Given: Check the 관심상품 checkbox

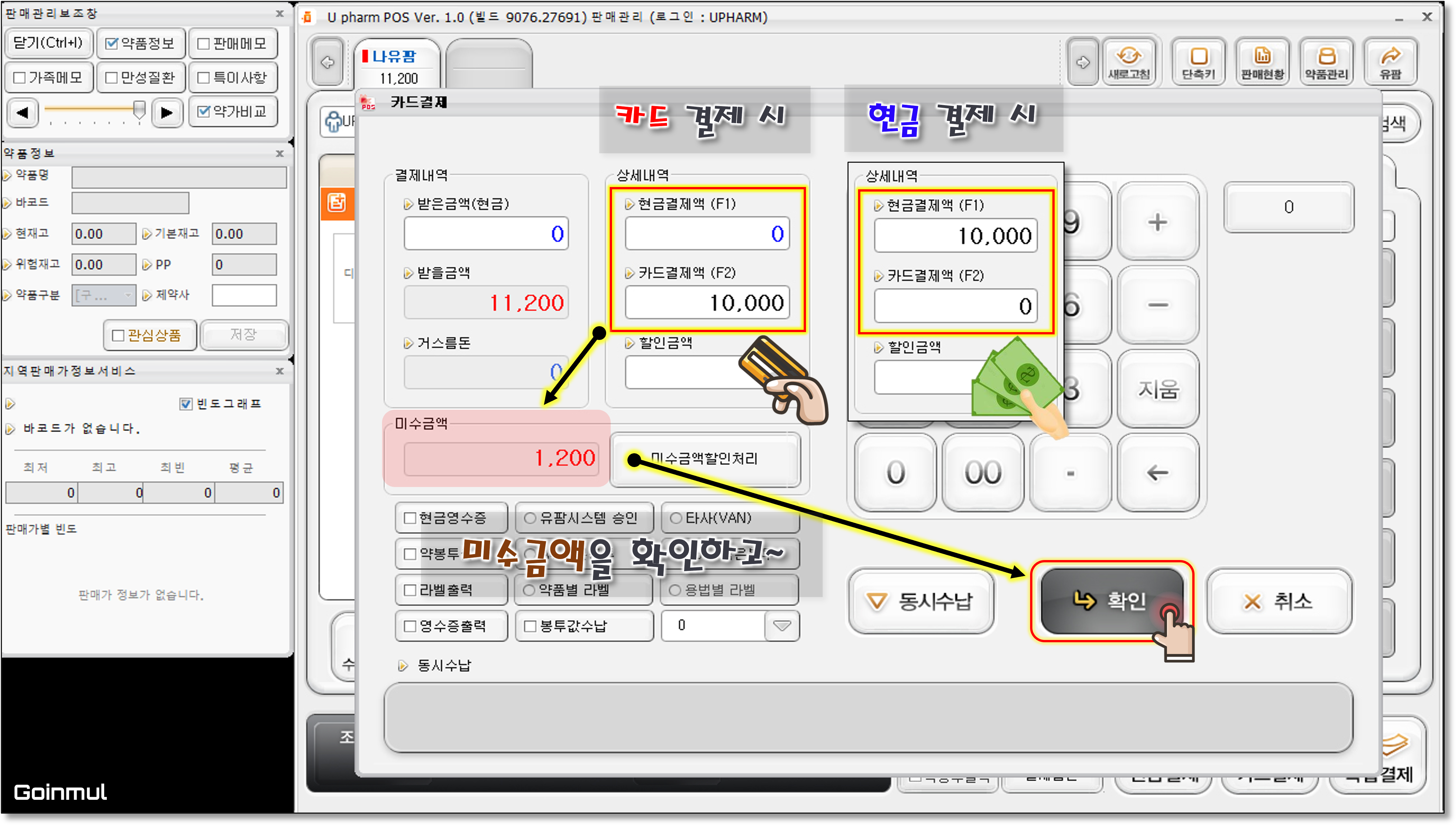Looking at the screenshot, I should pos(118,335).
